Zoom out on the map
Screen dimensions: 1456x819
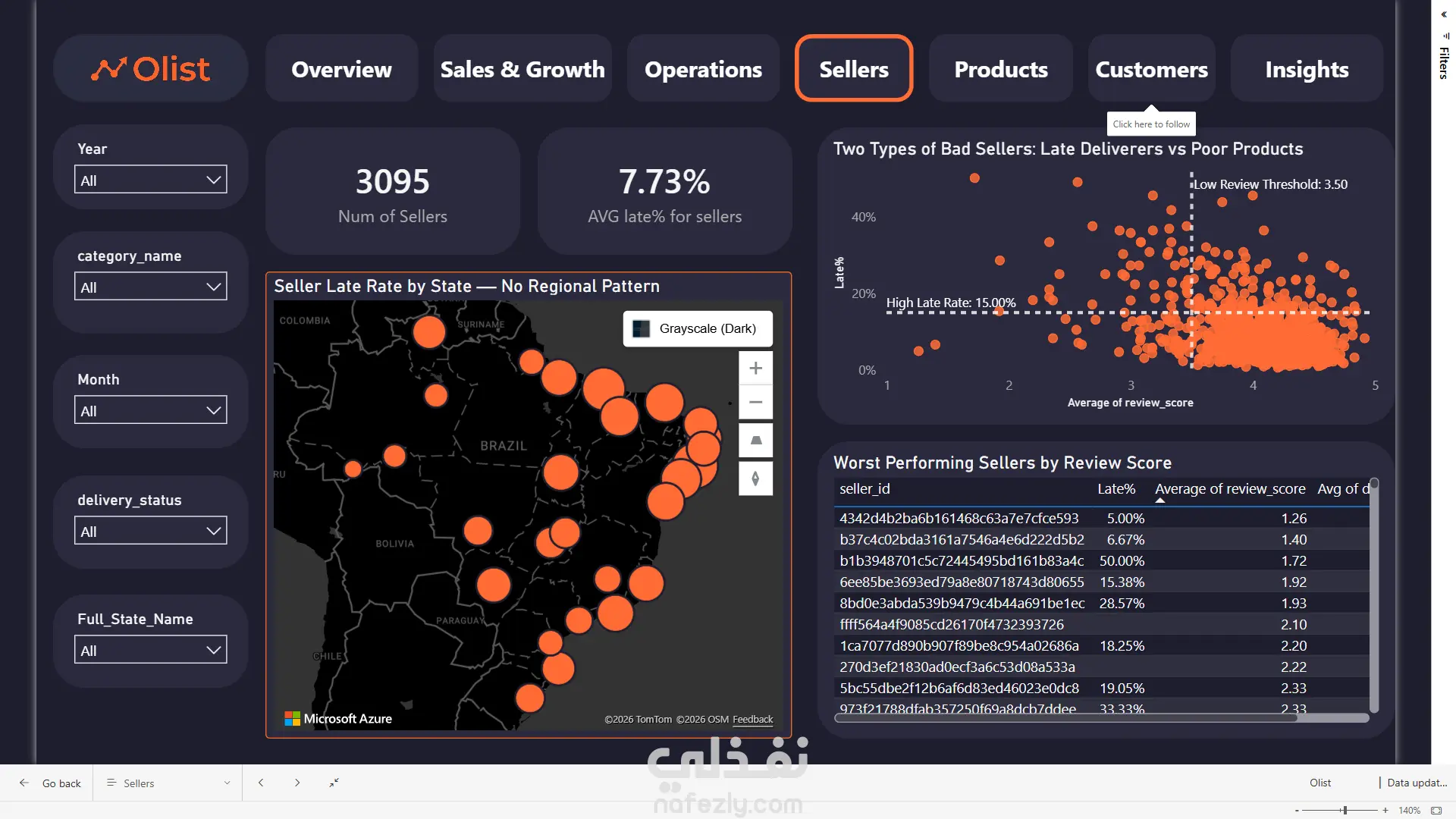[x=755, y=402]
